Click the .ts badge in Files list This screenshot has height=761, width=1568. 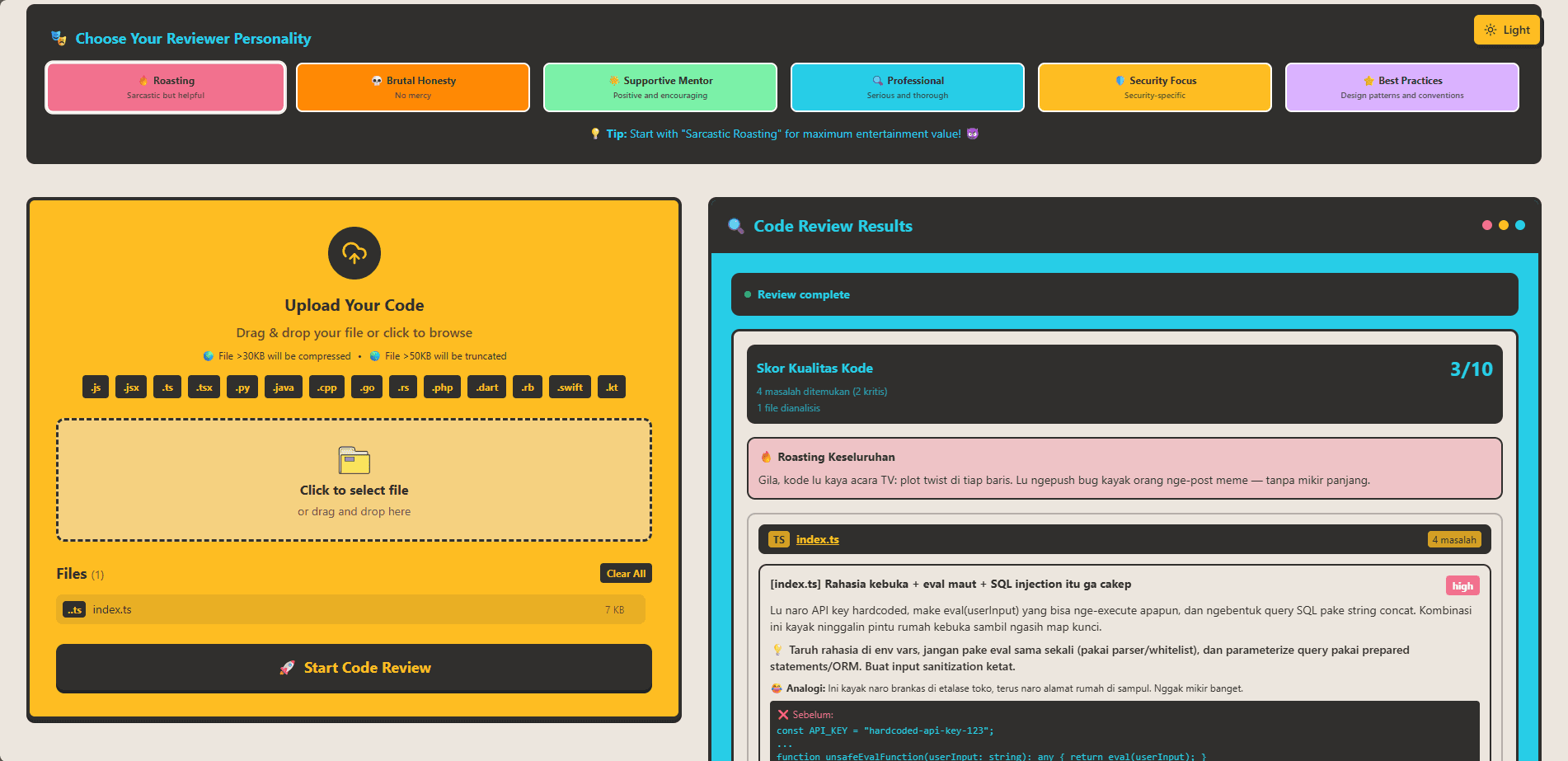pyautogui.click(x=74, y=610)
